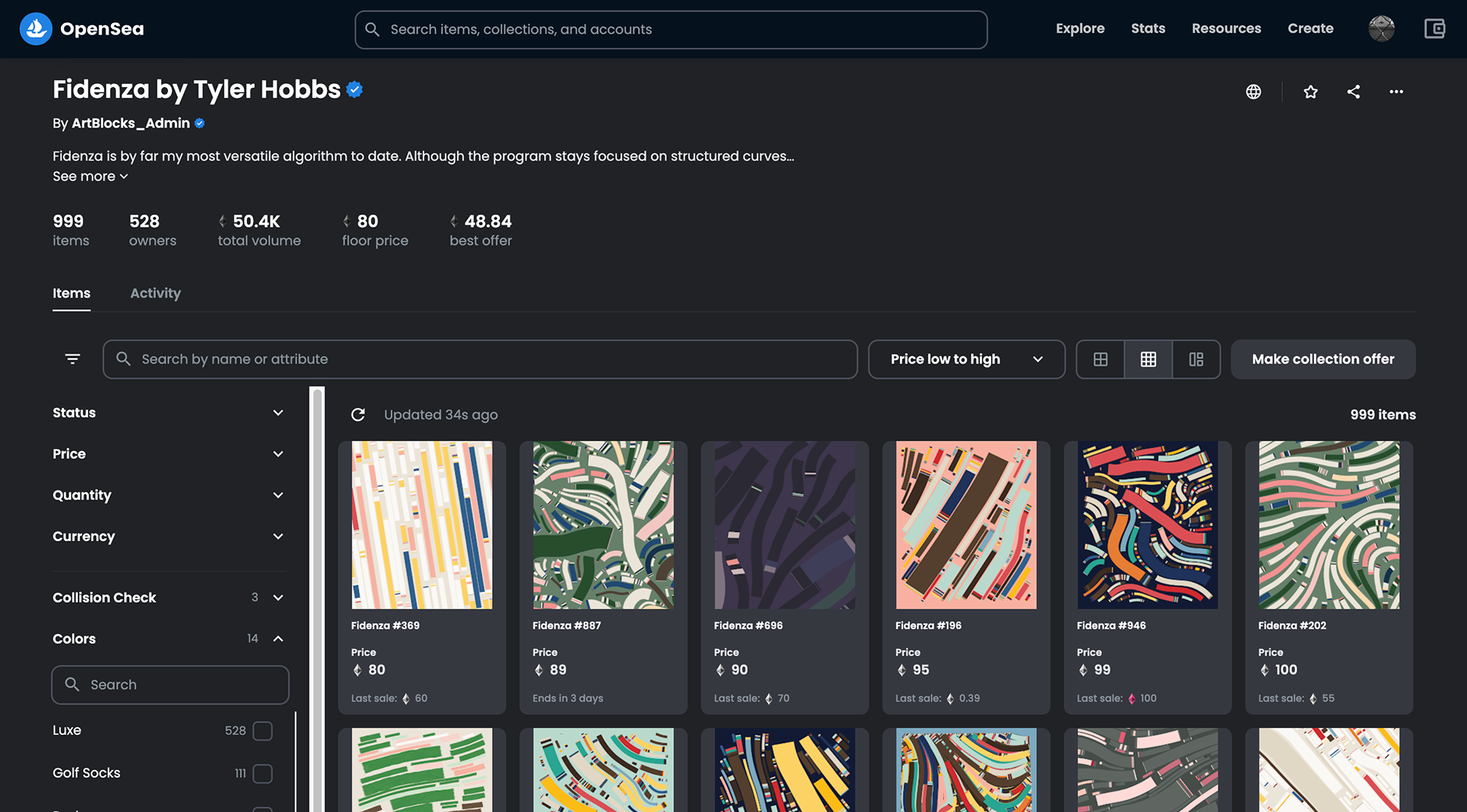Screen dimensions: 1467x812
Task: Click Make collection offer button
Action: [1323, 359]
